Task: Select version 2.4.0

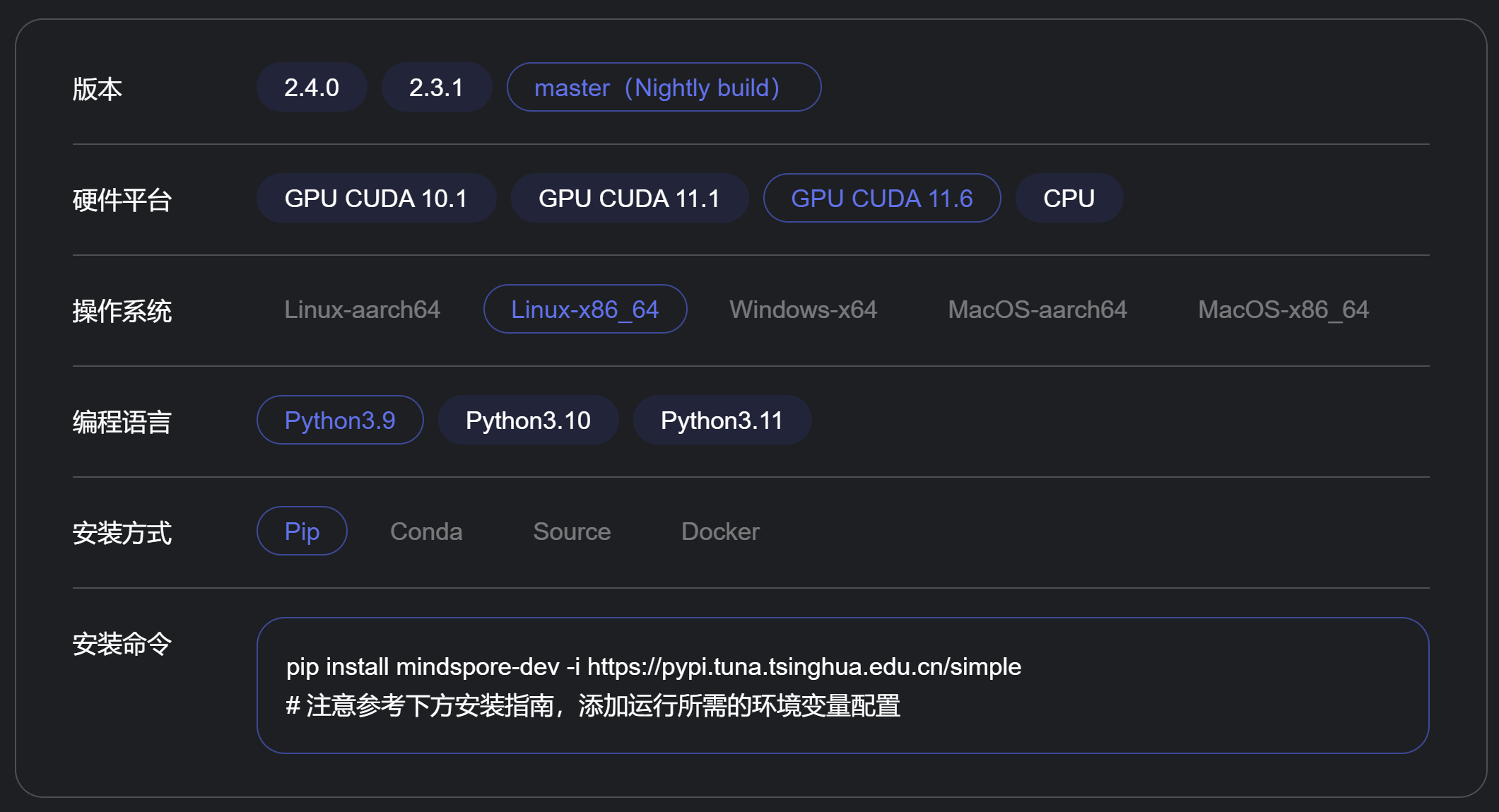Action: pyautogui.click(x=312, y=88)
